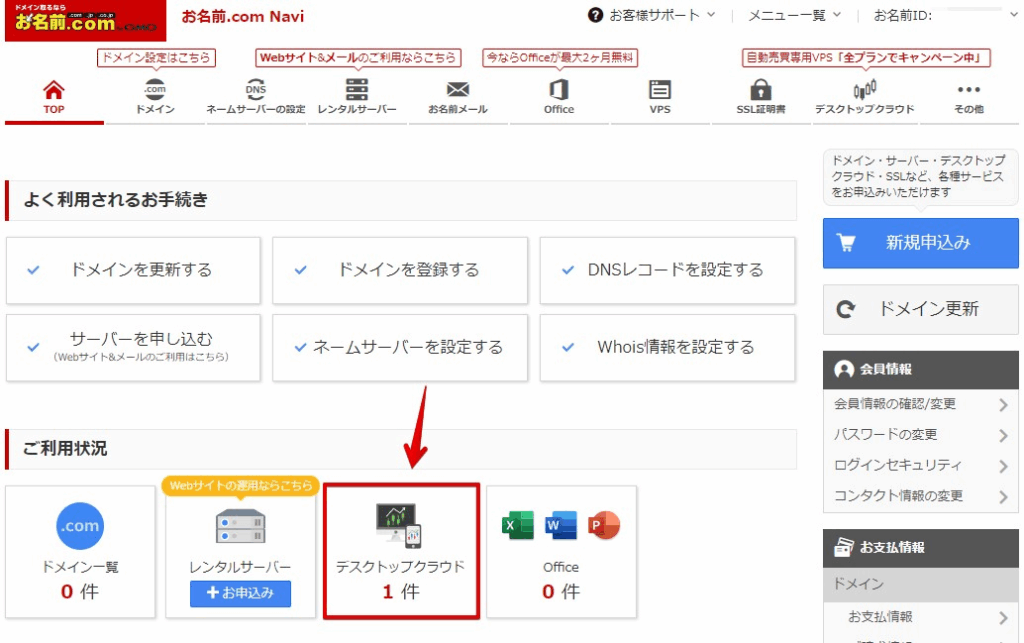Open the VPS icon
The width and height of the screenshot is (1024, 643).
[x=660, y=89]
